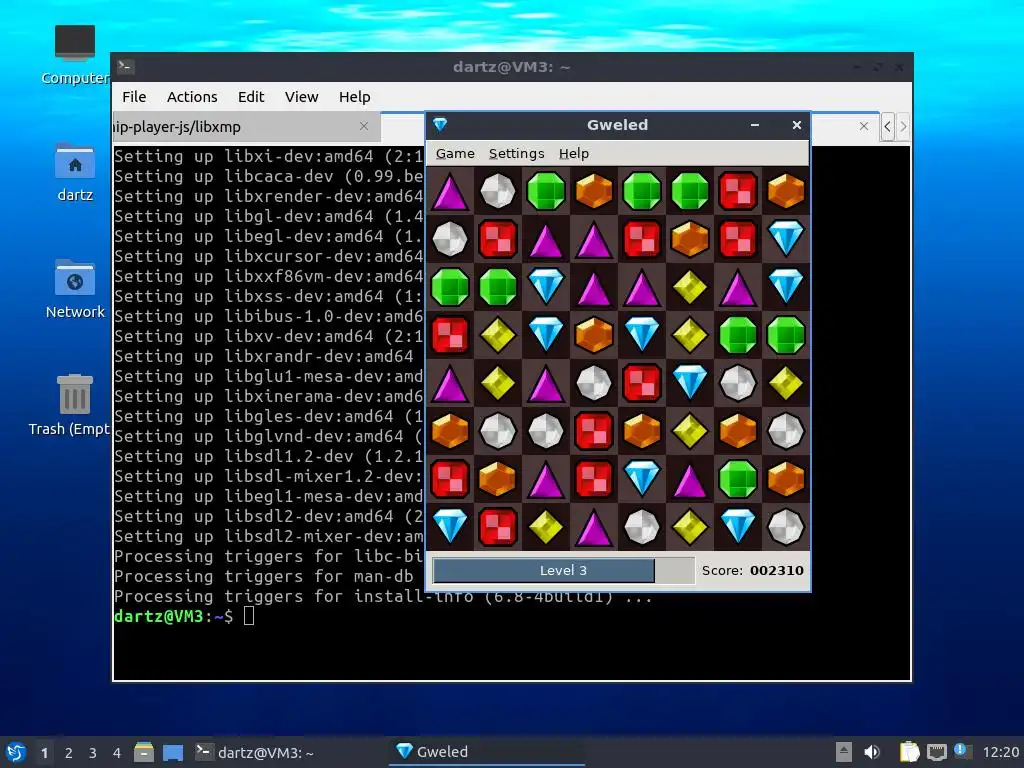
Task: Open the application start menu in the taskbar
Action: point(16,752)
